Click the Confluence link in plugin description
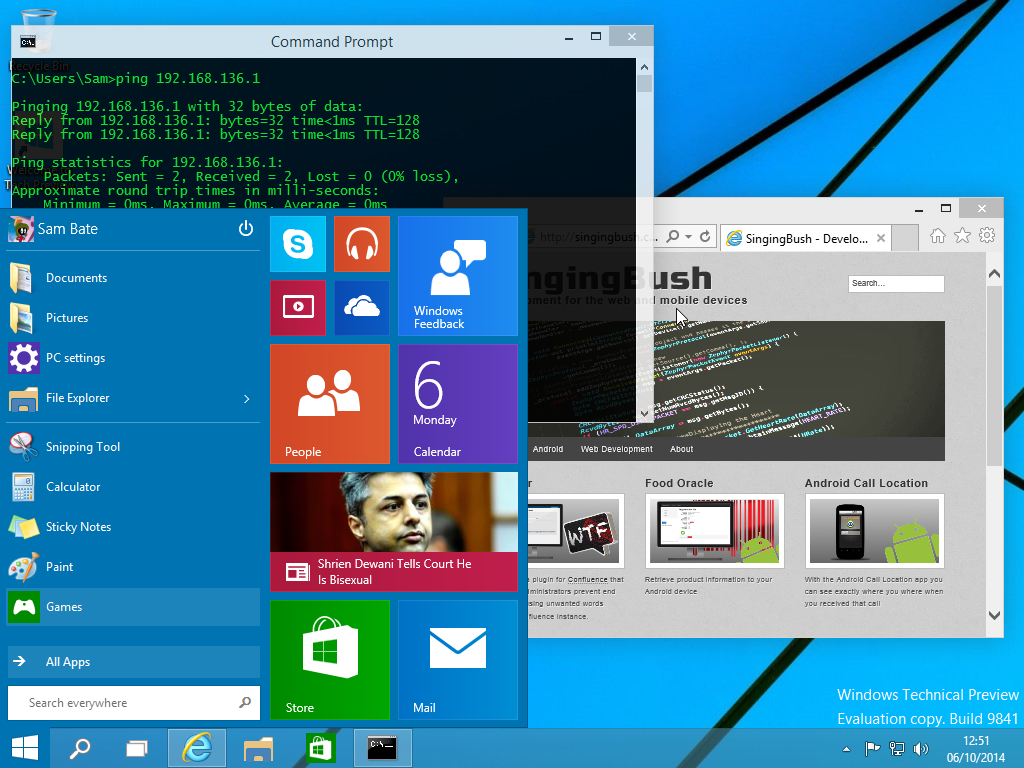This screenshot has width=1024, height=768. pos(588,580)
